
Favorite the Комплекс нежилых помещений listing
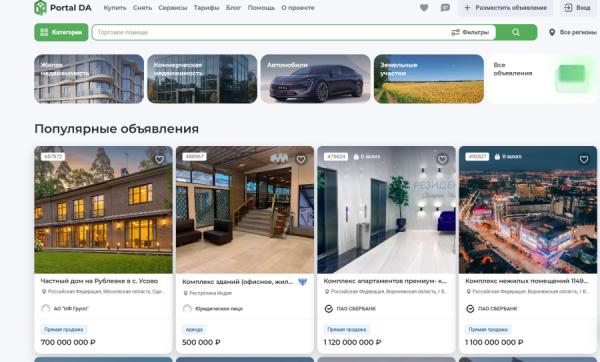coord(584,159)
